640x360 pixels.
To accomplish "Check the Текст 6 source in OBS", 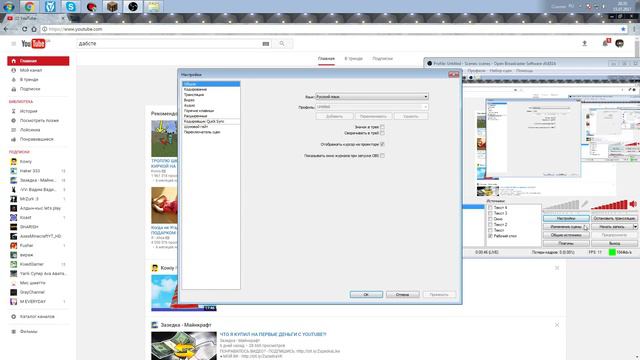I will coord(490,208).
